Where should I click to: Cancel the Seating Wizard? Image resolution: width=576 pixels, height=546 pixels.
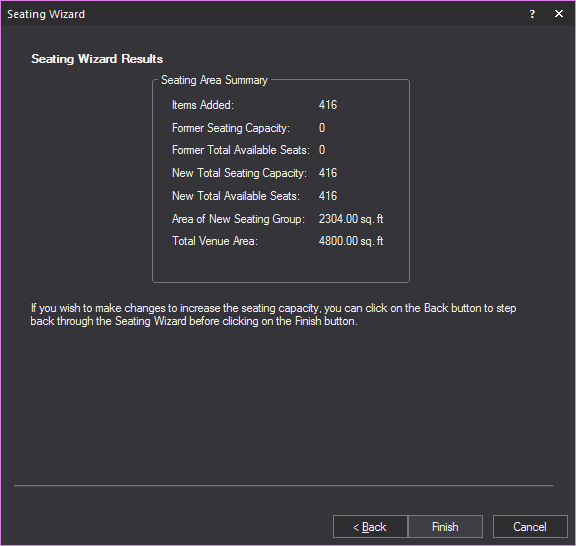pyautogui.click(x=530, y=527)
